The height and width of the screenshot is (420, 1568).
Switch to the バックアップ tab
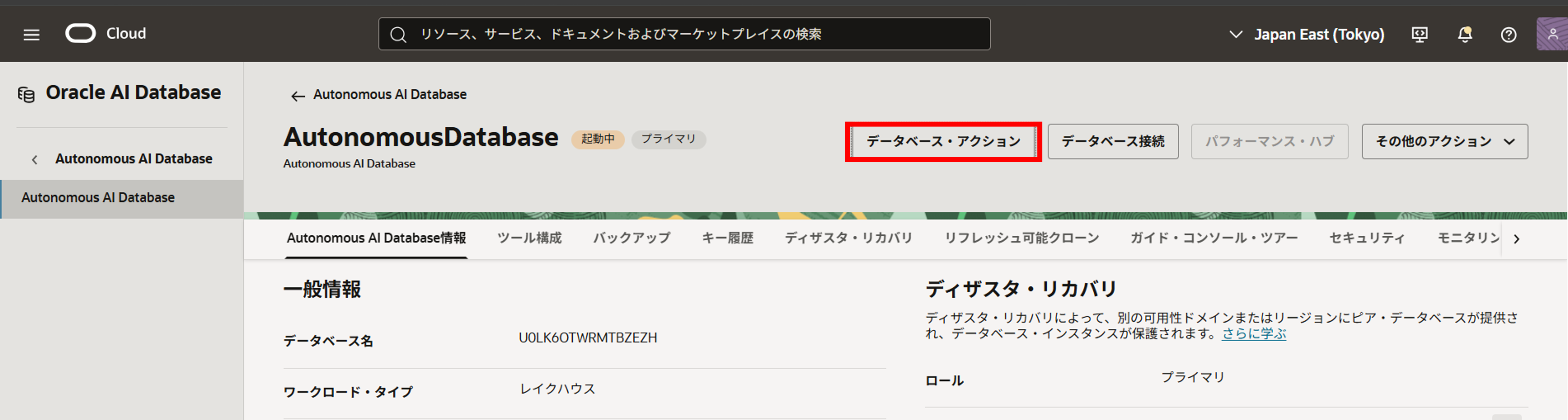tap(631, 238)
